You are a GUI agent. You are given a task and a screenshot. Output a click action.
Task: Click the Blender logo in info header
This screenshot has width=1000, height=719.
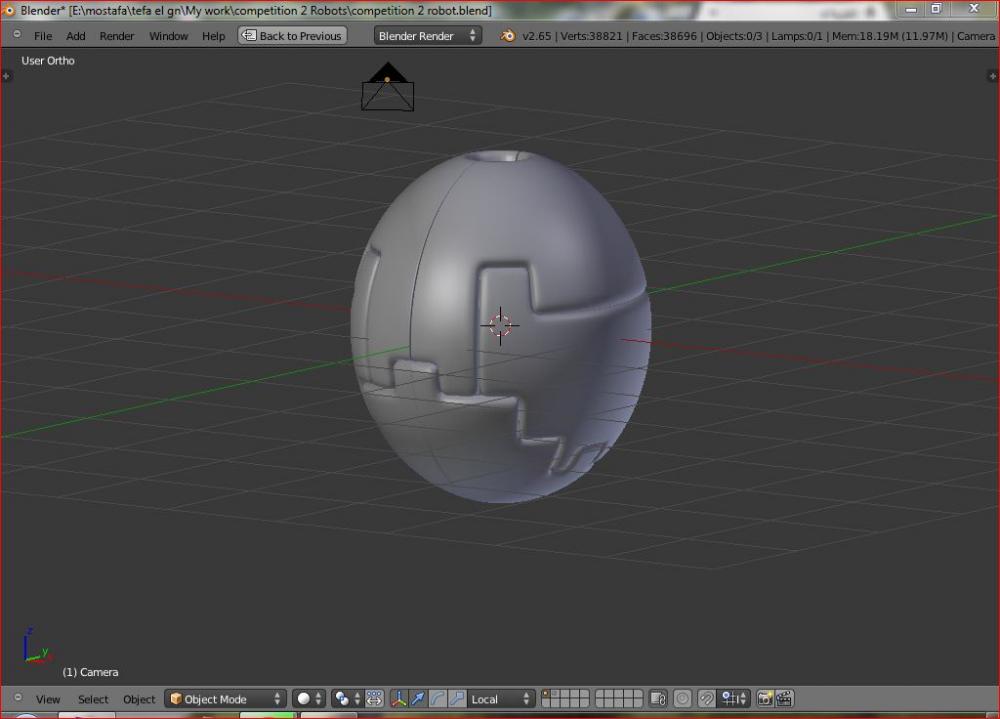click(508, 36)
